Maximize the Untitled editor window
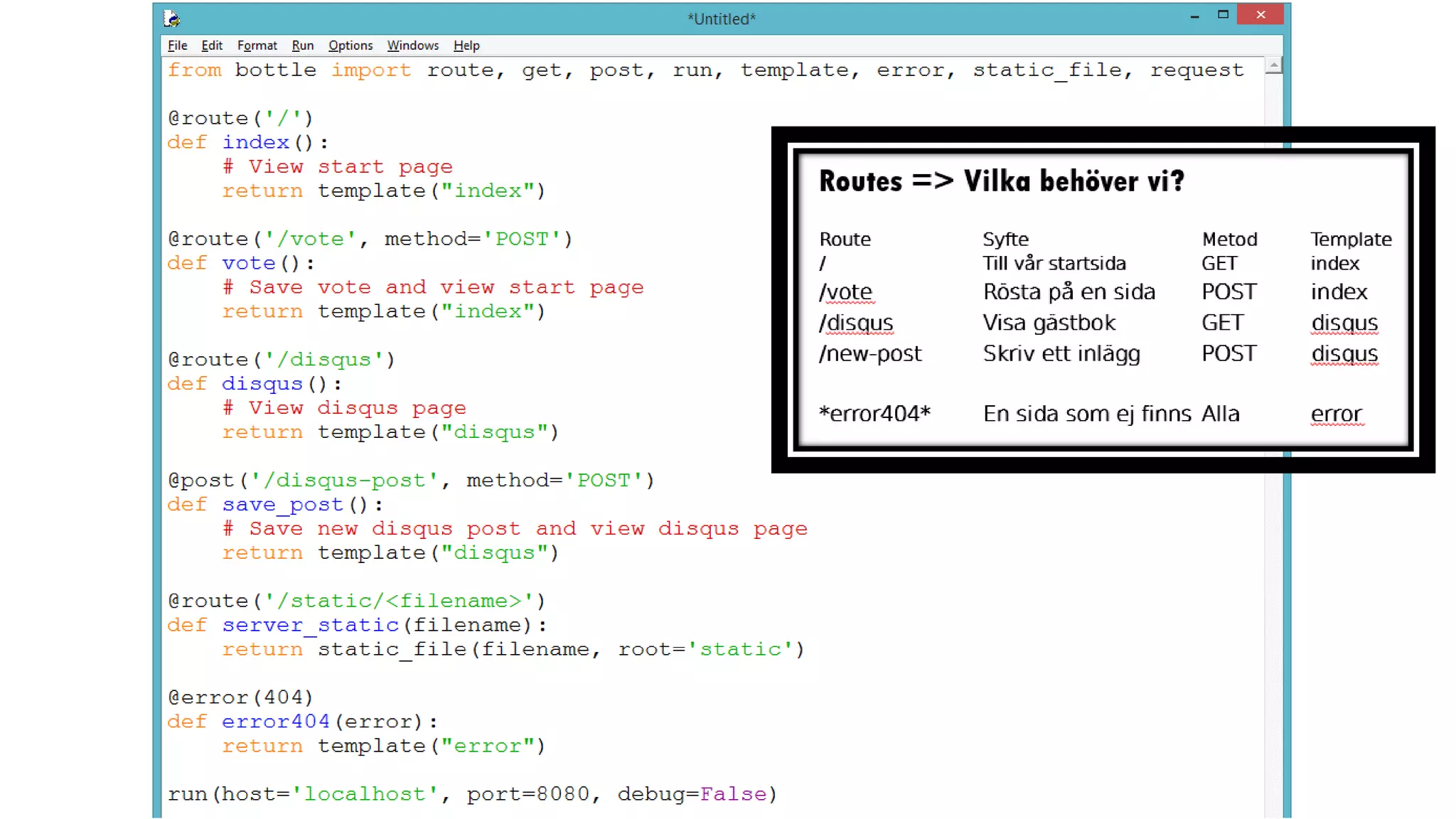The height and width of the screenshot is (819, 1456). tap(1223, 15)
